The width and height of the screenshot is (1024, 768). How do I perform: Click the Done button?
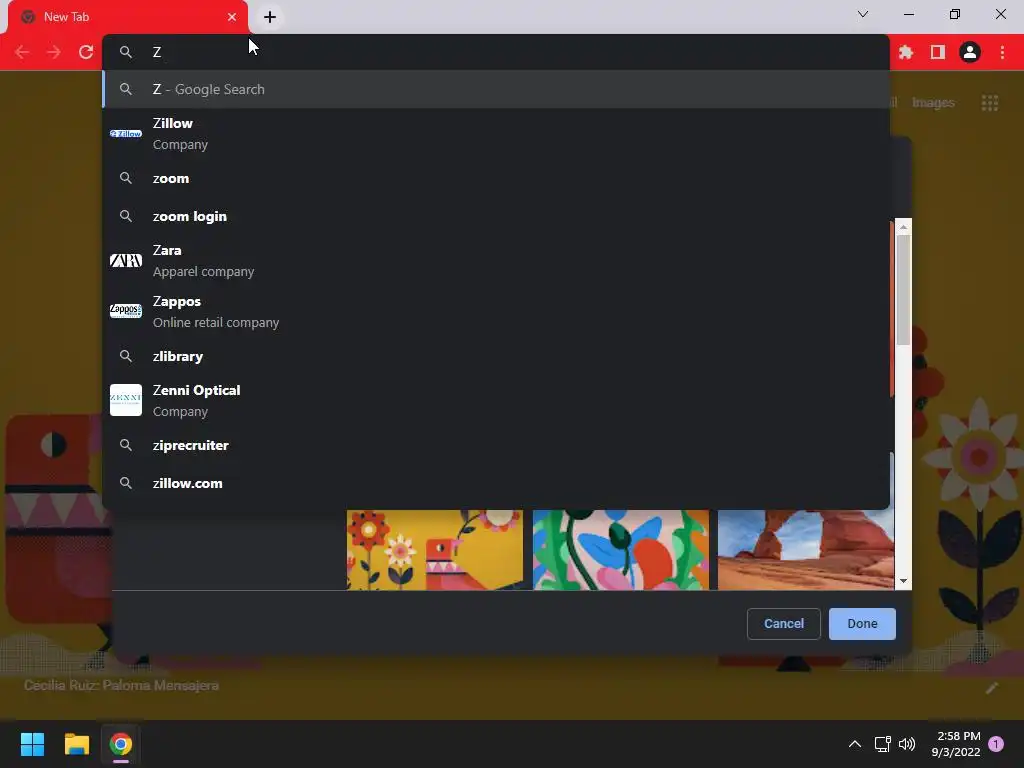[862, 624]
